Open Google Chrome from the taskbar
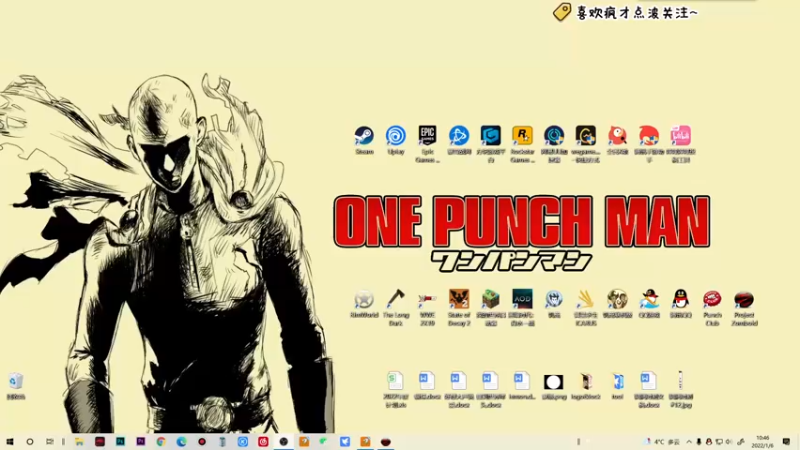The width and height of the screenshot is (800, 450). pyautogui.click(x=161, y=442)
